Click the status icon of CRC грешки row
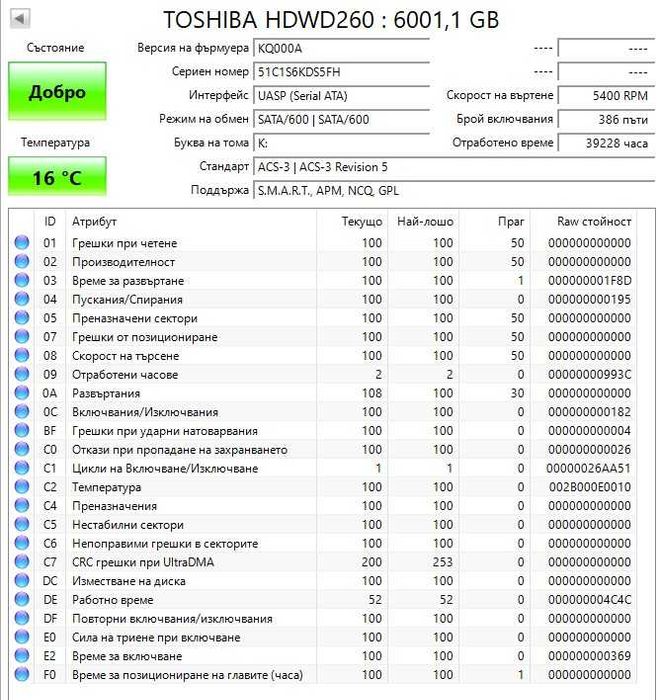Viewport: 659px width, 700px height. tap(21, 562)
